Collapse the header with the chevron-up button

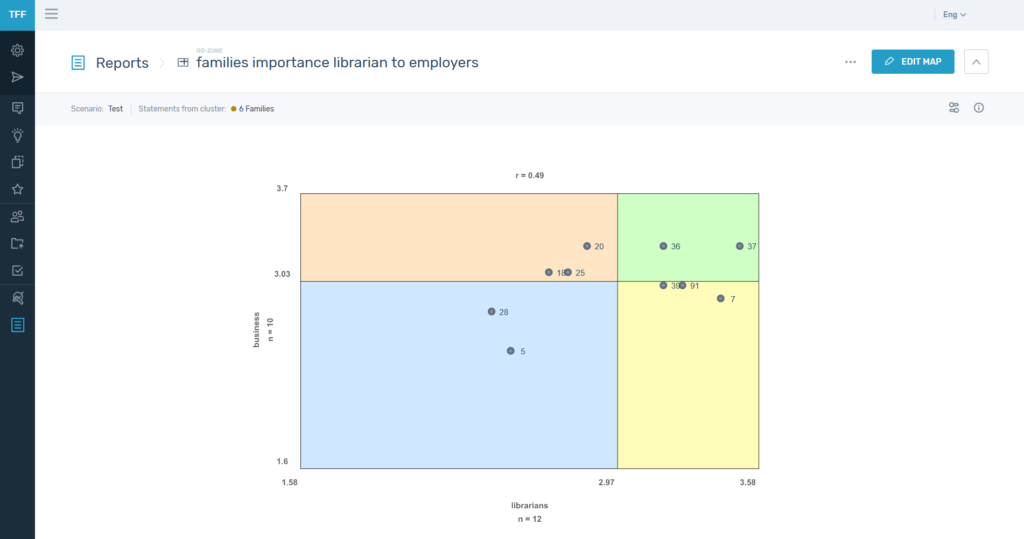(x=975, y=62)
